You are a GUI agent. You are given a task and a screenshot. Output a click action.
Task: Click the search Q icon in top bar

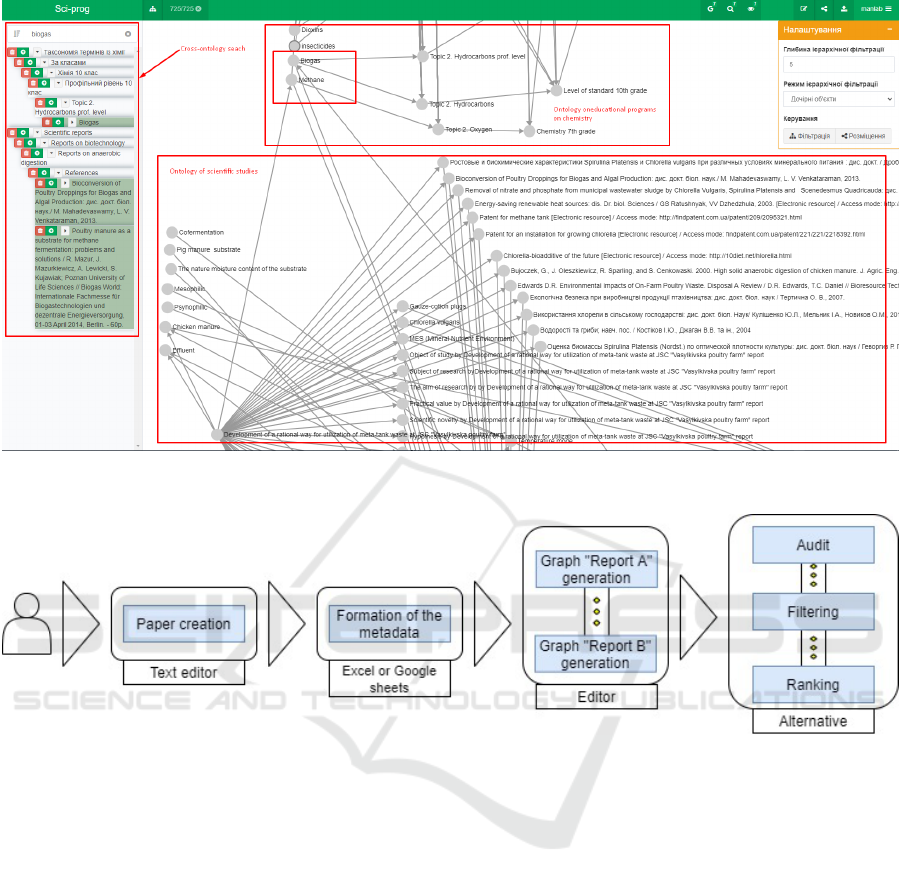pos(731,8)
